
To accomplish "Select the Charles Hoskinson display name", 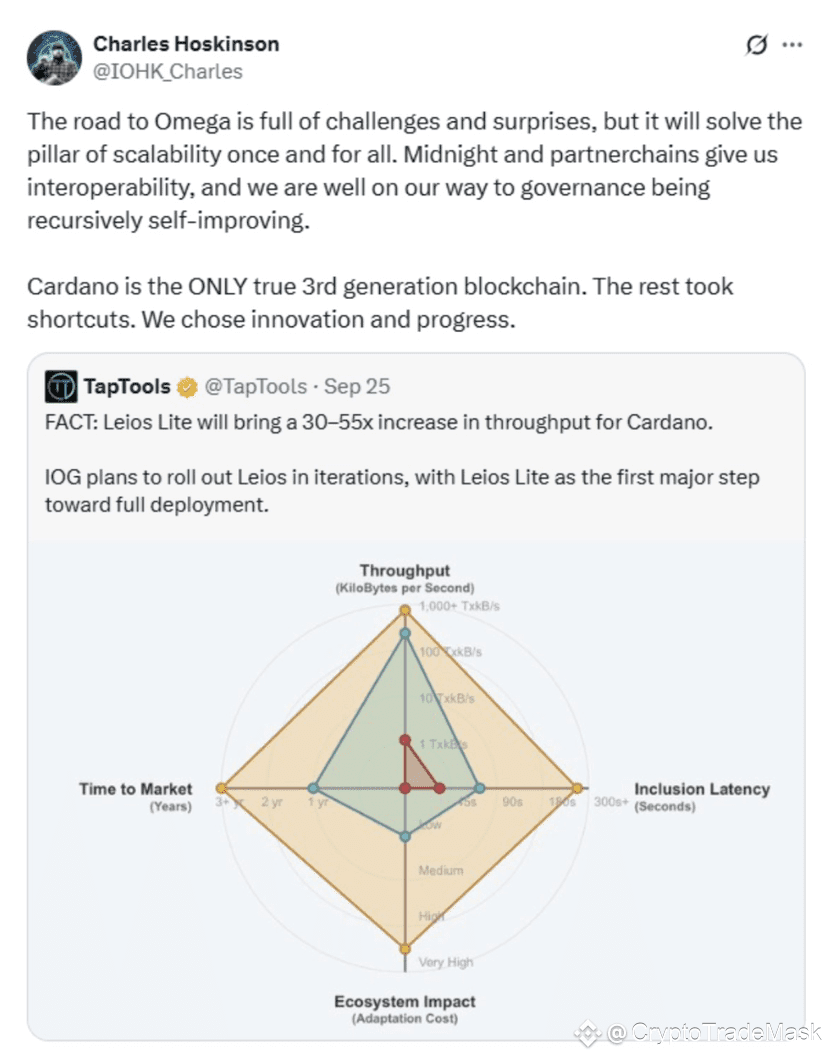I will click(185, 43).
